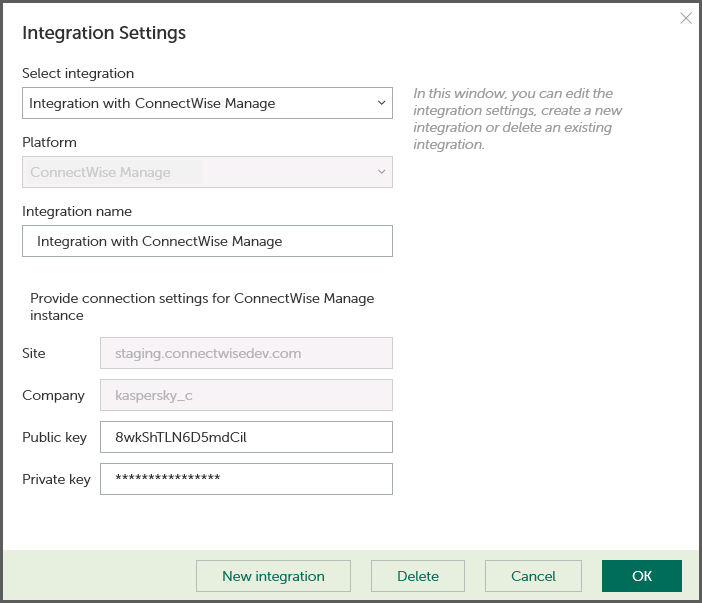This screenshot has height=603, width=702.
Task: Click the 'Private key' label
Action: (x=56, y=480)
